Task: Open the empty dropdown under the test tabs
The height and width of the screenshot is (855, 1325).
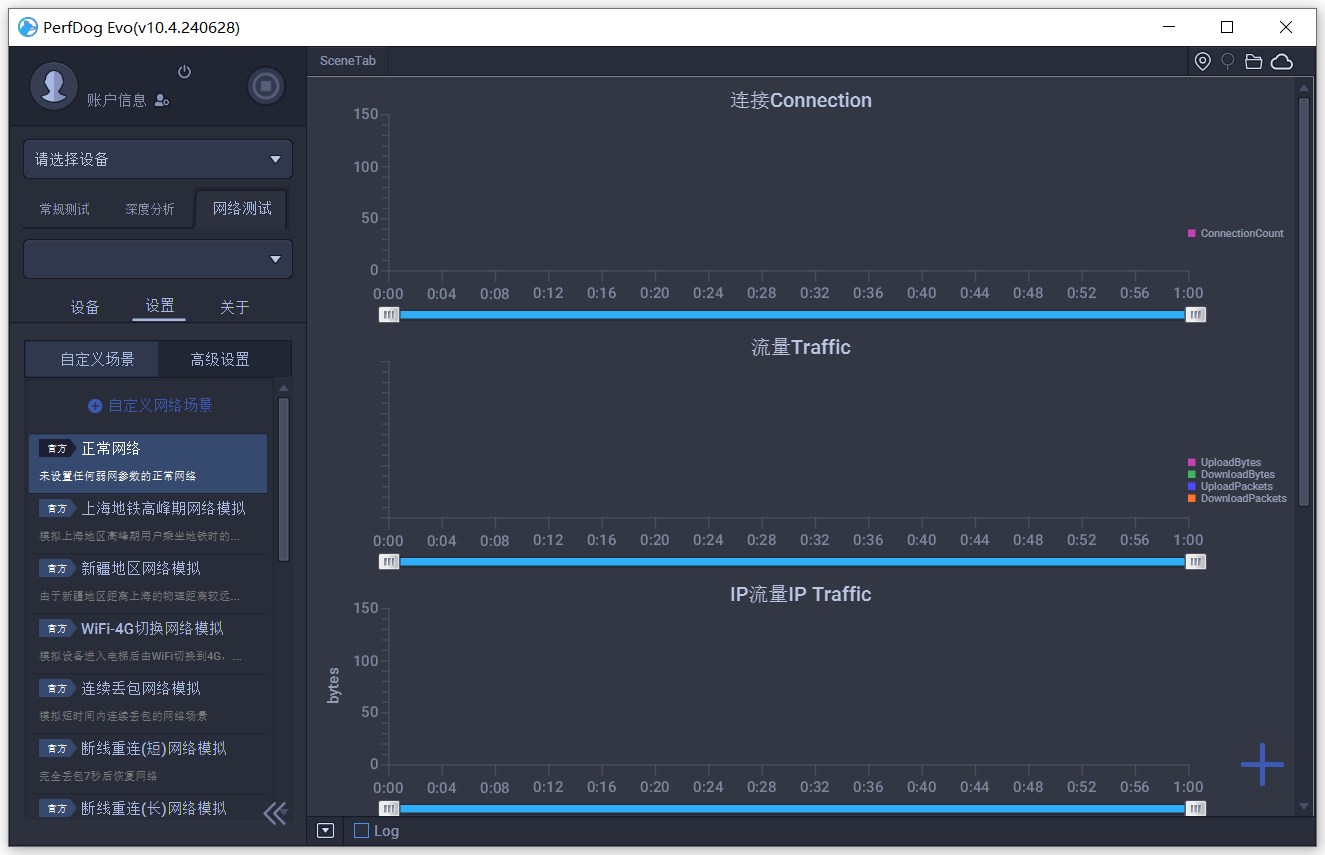Action: pyautogui.click(x=158, y=259)
